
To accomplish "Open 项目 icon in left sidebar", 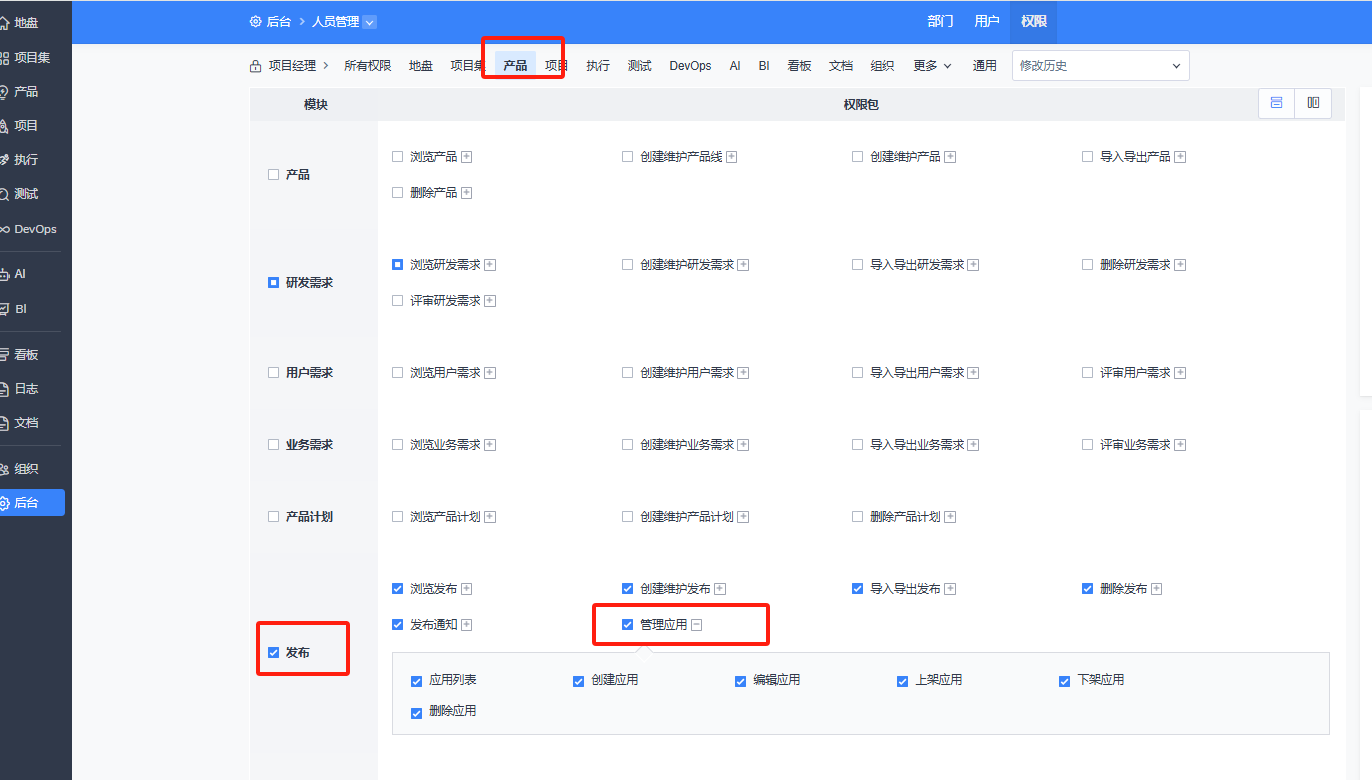I will pos(5,126).
